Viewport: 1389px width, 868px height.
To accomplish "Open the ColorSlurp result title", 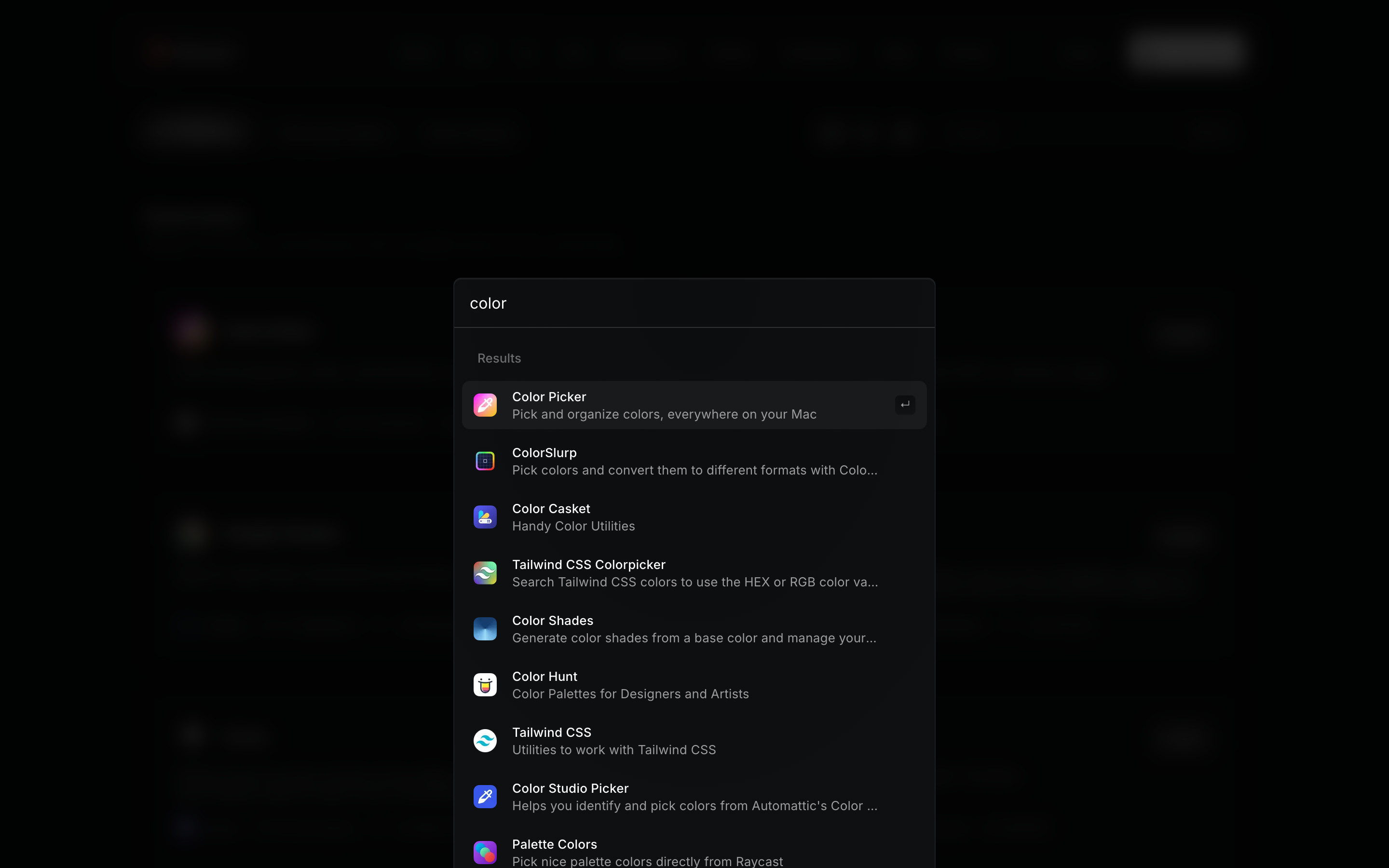I will tap(544, 453).
